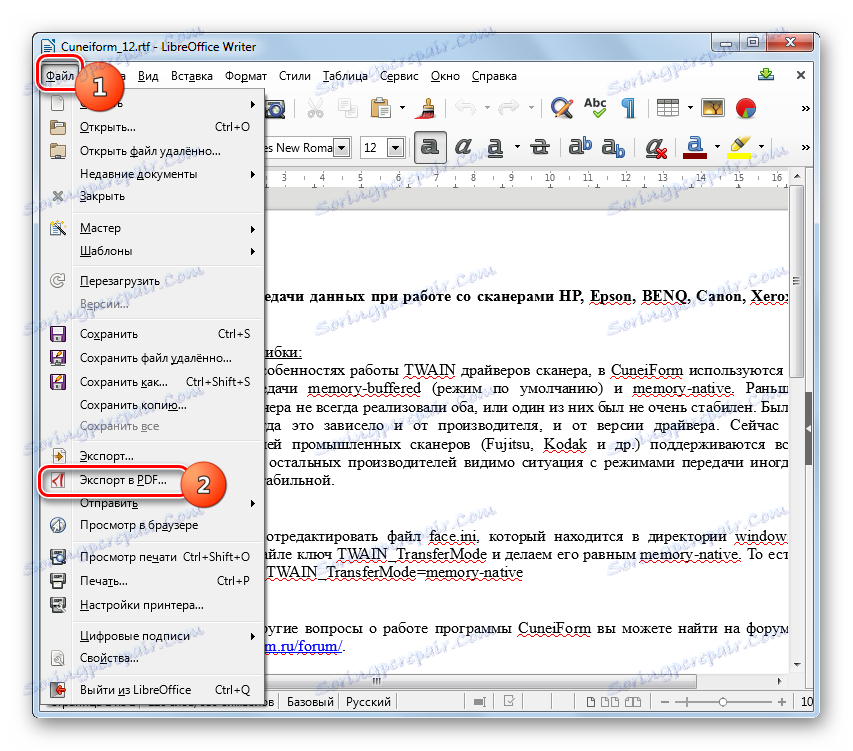Click the Font Color icon
The height and width of the screenshot is (751, 853).
pyautogui.click(x=695, y=147)
